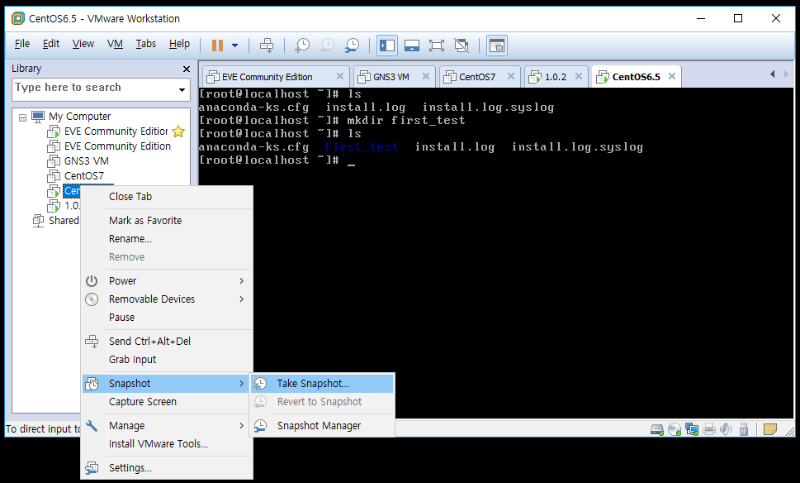Open the Edit menu
The image size is (800, 483).
[x=51, y=44]
